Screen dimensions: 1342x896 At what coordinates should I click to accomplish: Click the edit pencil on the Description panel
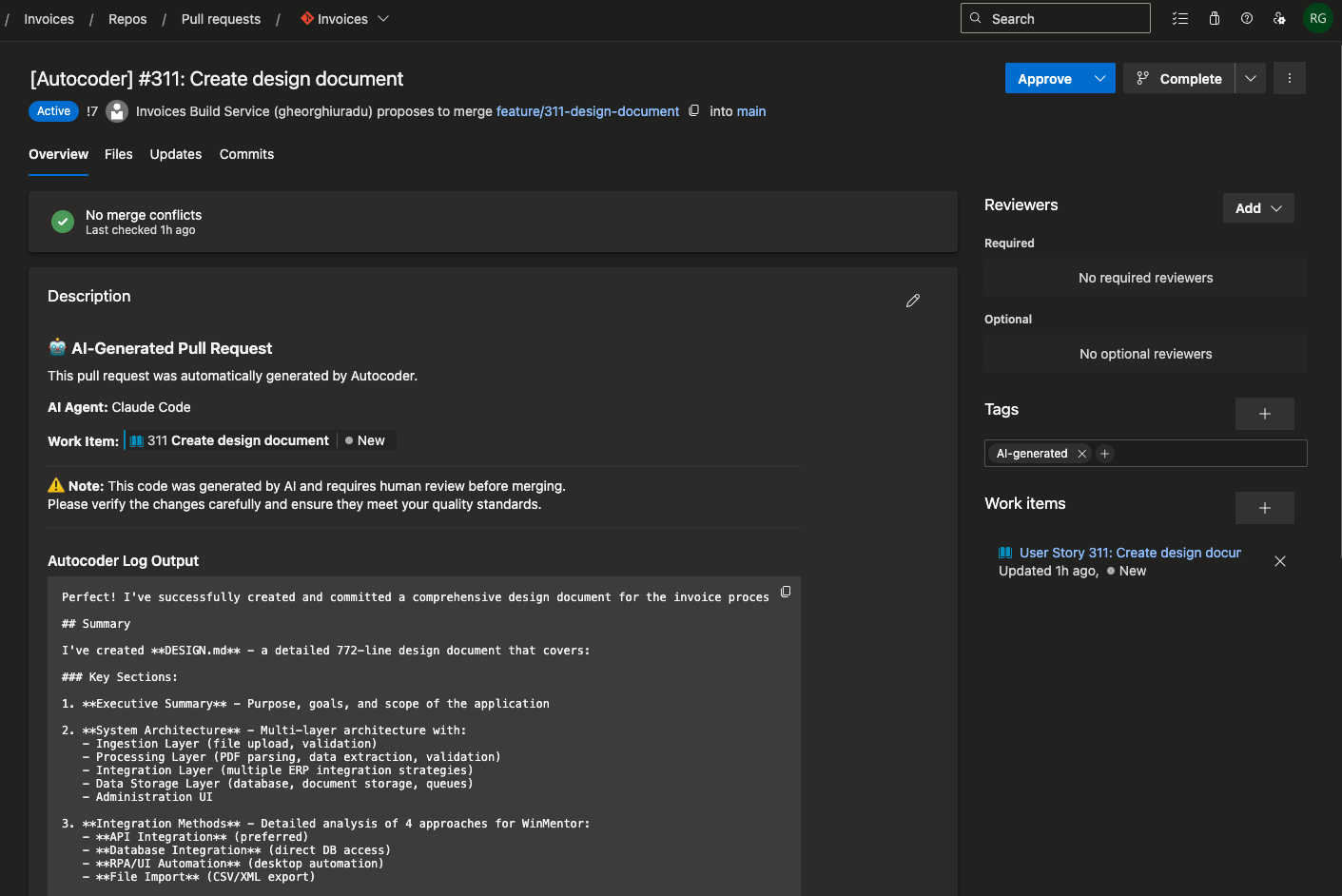click(912, 301)
